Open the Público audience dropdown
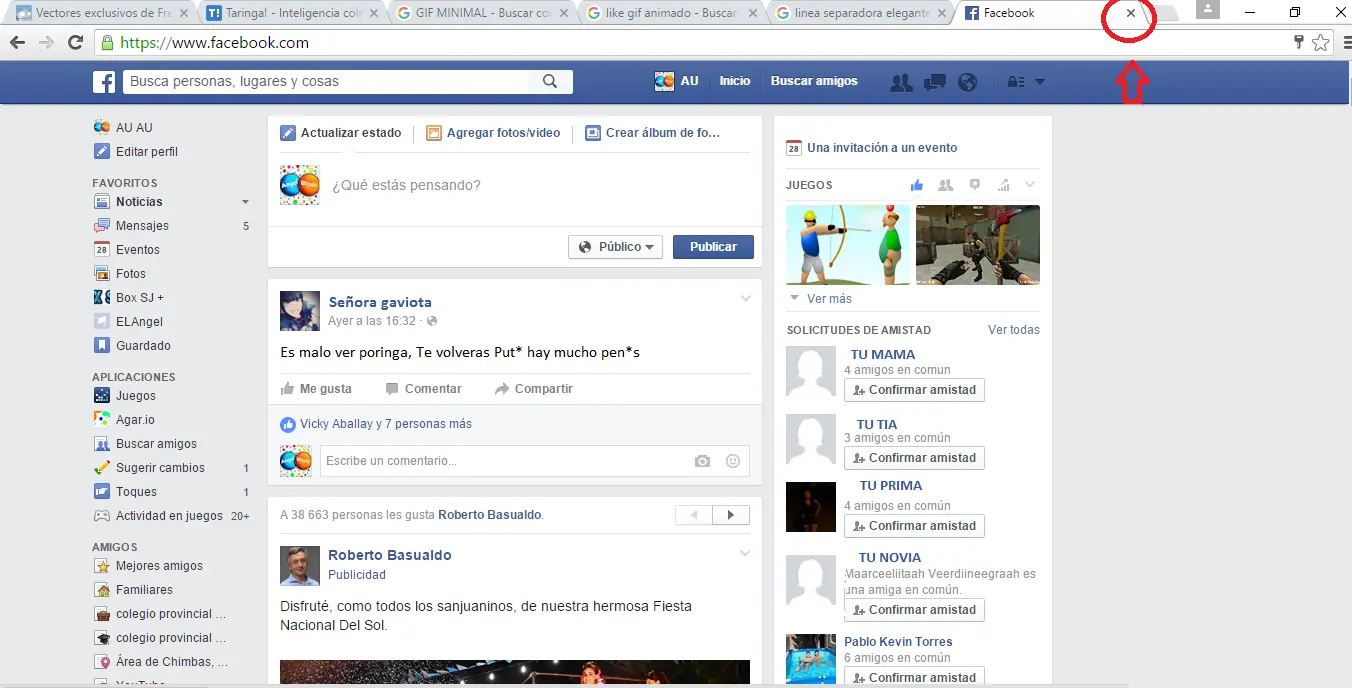 (x=615, y=247)
